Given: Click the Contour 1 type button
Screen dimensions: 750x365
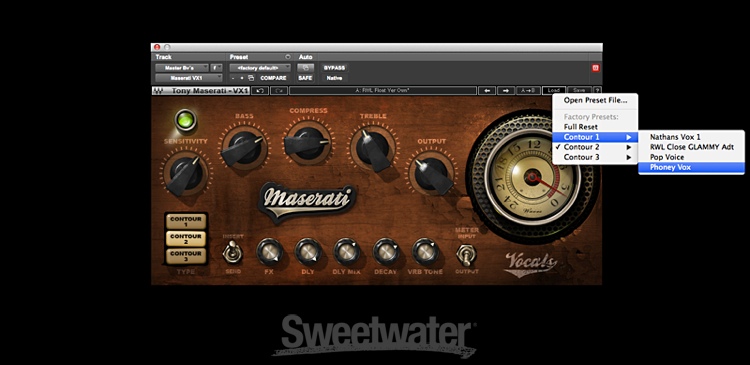Looking at the screenshot, I should pyautogui.click(x=186, y=221).
